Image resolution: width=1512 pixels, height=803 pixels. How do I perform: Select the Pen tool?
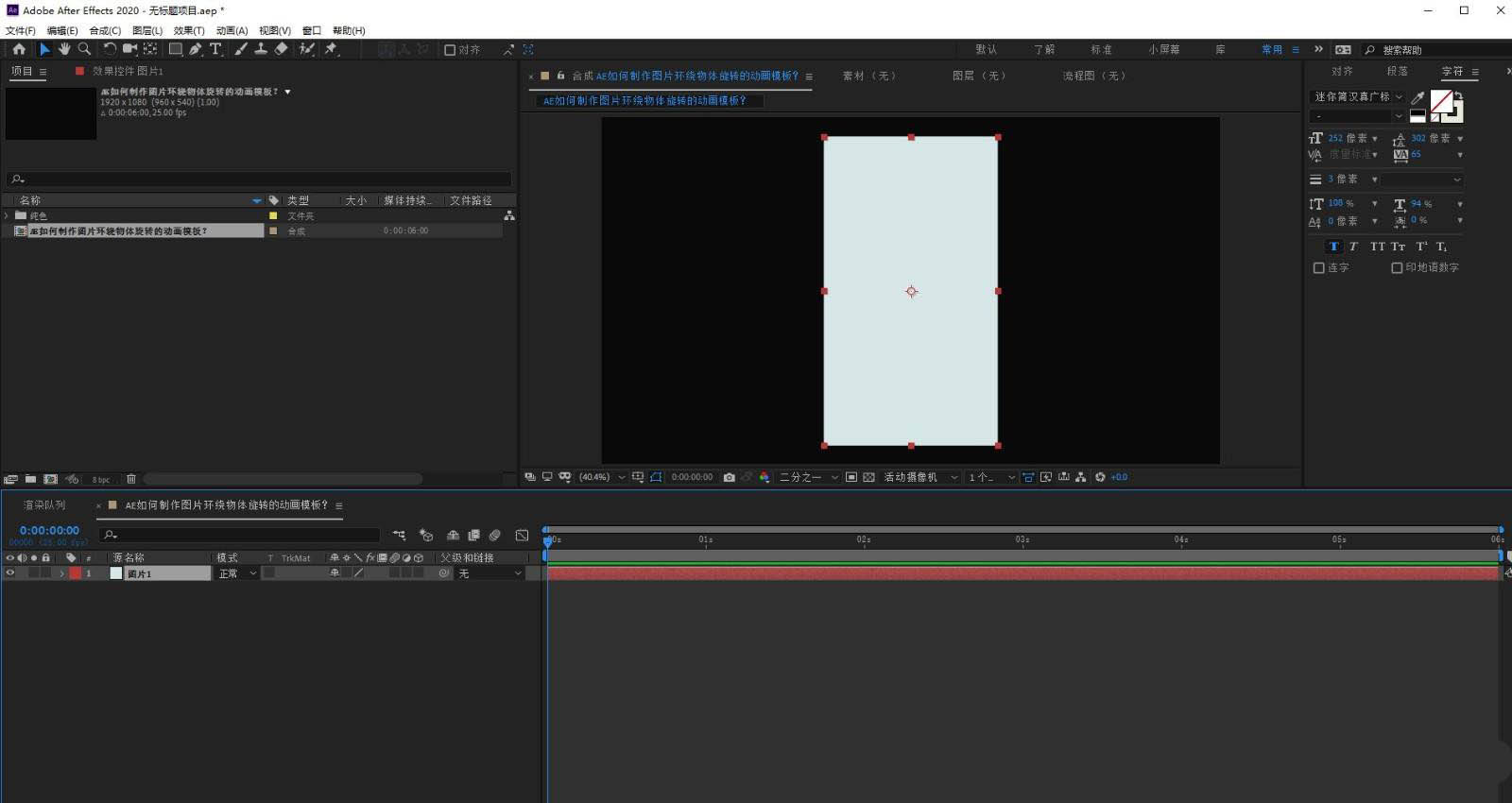click(196, 49)
